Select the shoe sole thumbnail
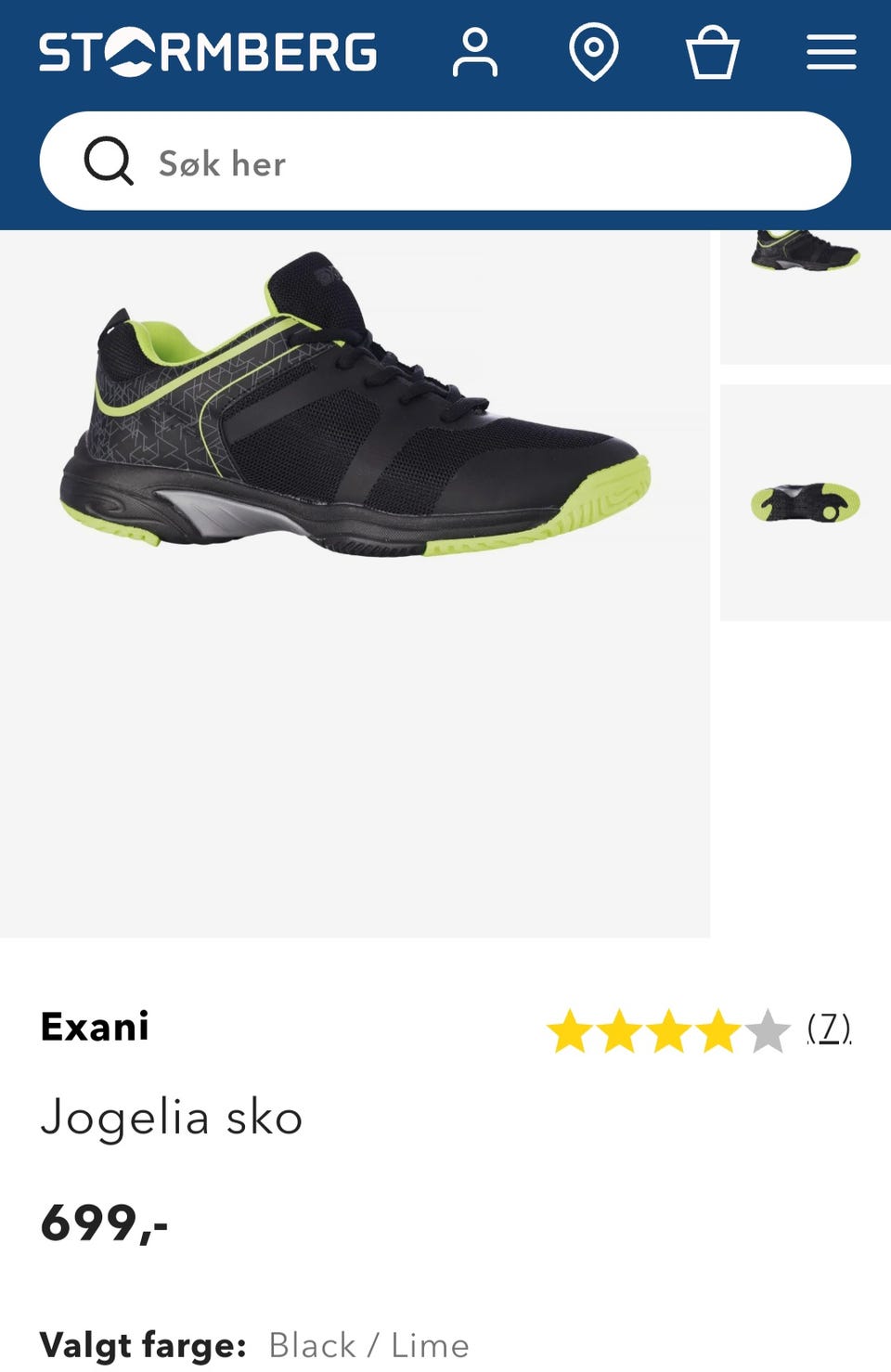 click(806, 503)
